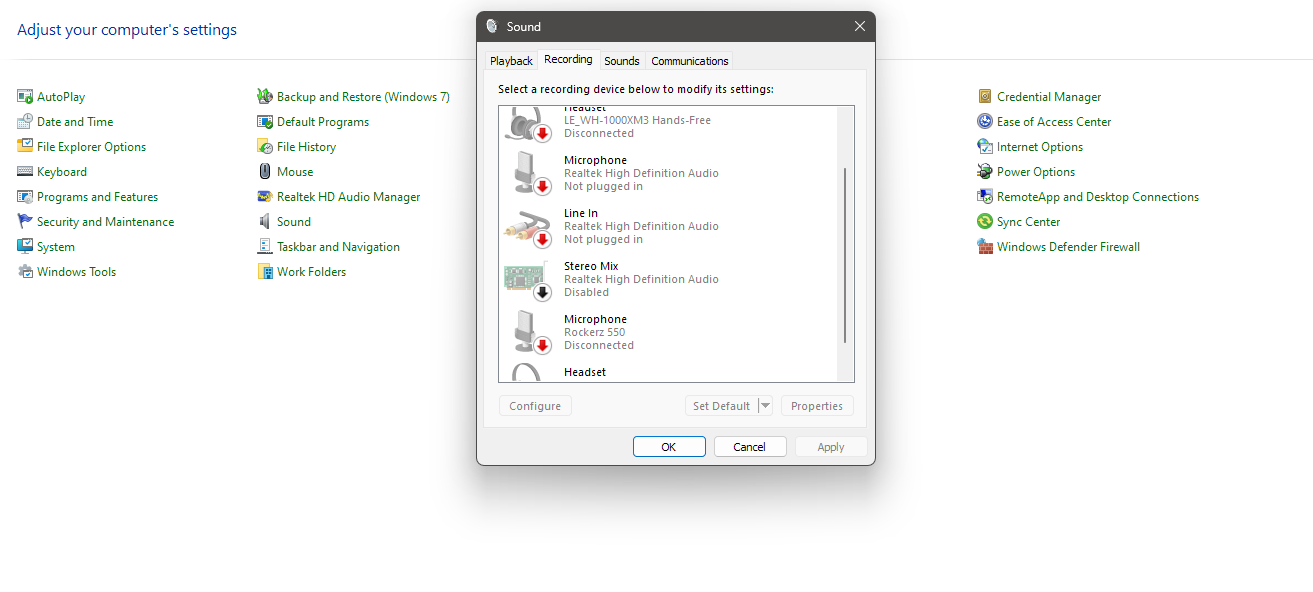Select the Stereo Mix sound card icon
The height and width of the screenshot is (592, 1313).
[x=528, y=280]
